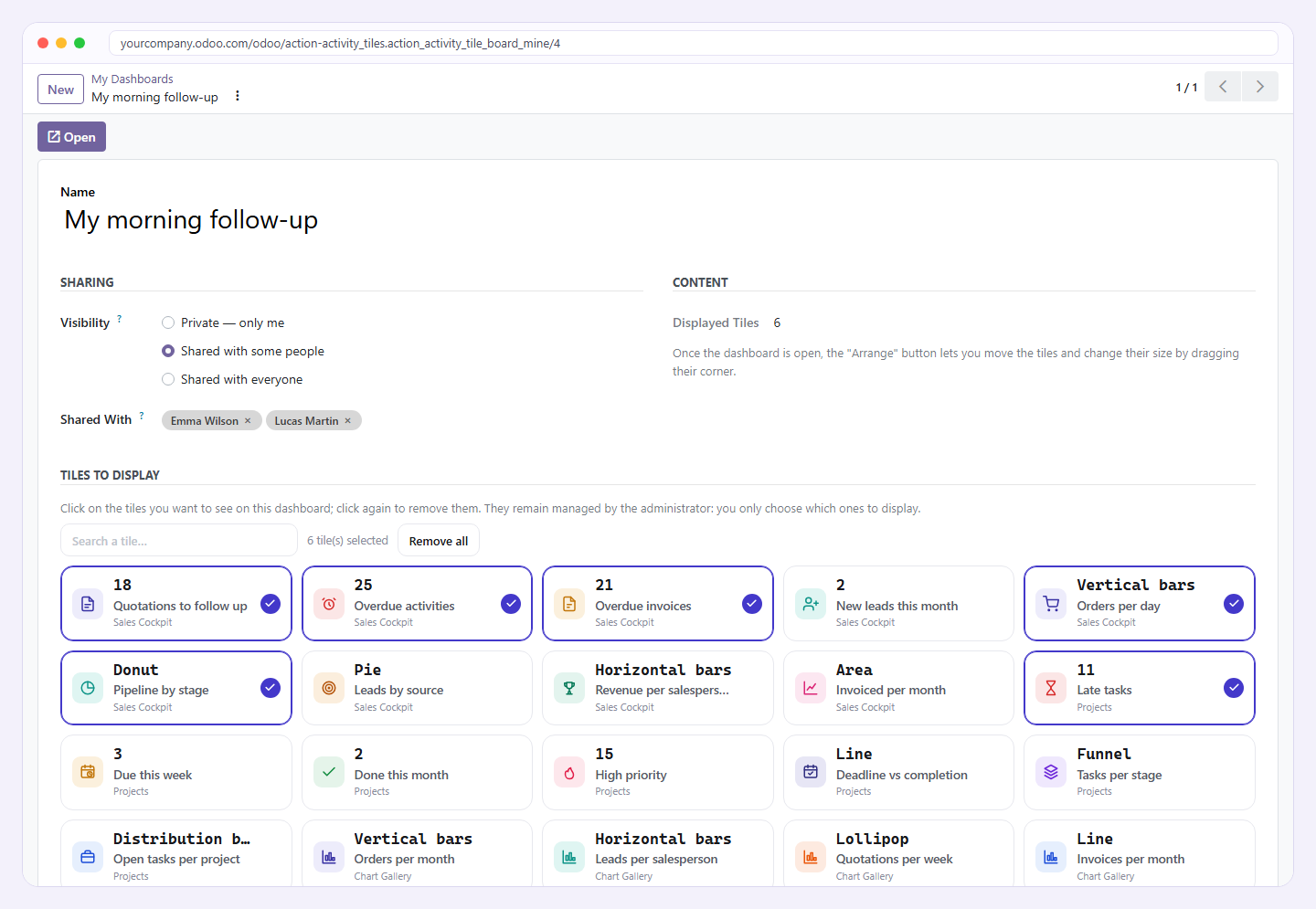Uncheck the Orders per day tile checkmark
The height and width of the screenshot is (909, 1316).
1234,604
